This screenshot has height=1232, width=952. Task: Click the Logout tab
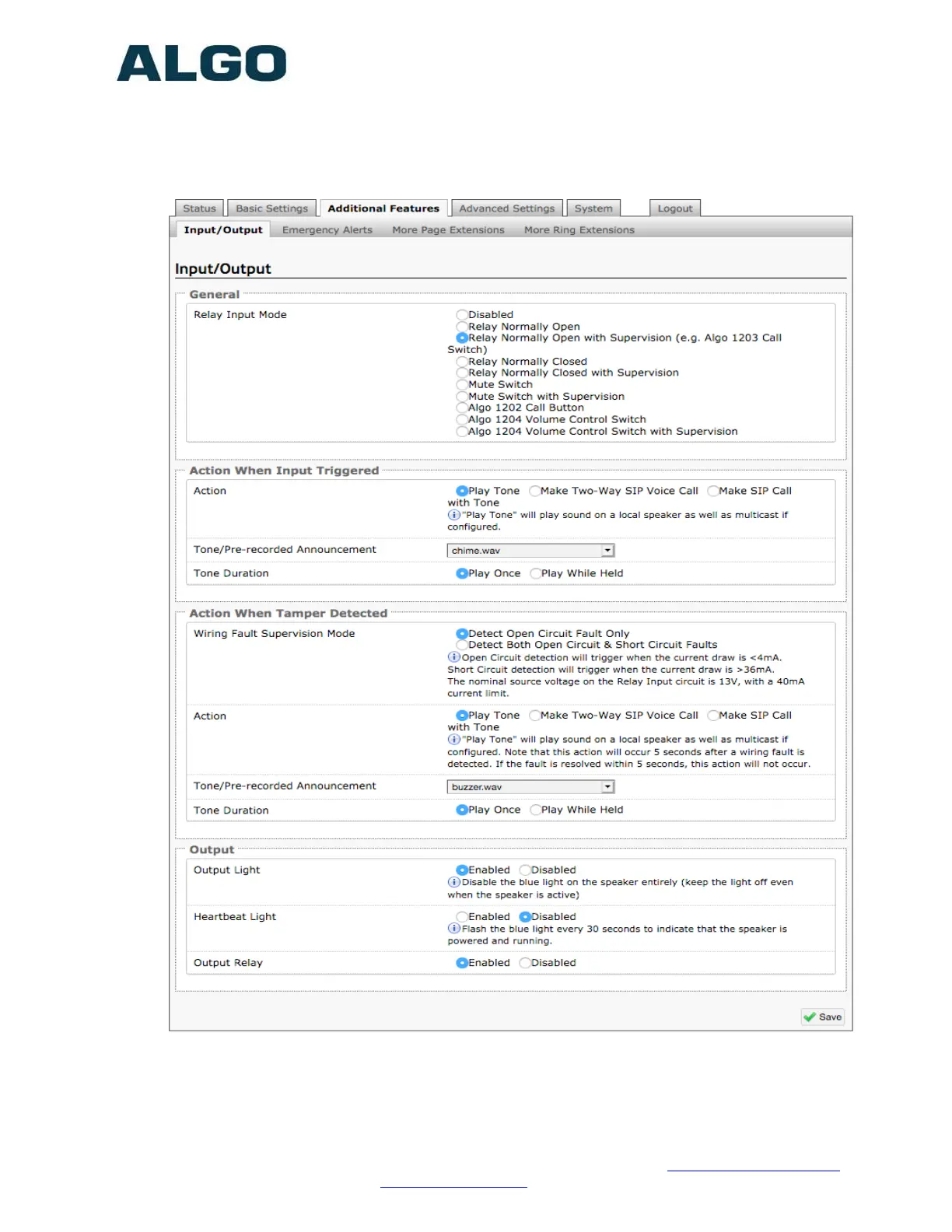[674, 208]
